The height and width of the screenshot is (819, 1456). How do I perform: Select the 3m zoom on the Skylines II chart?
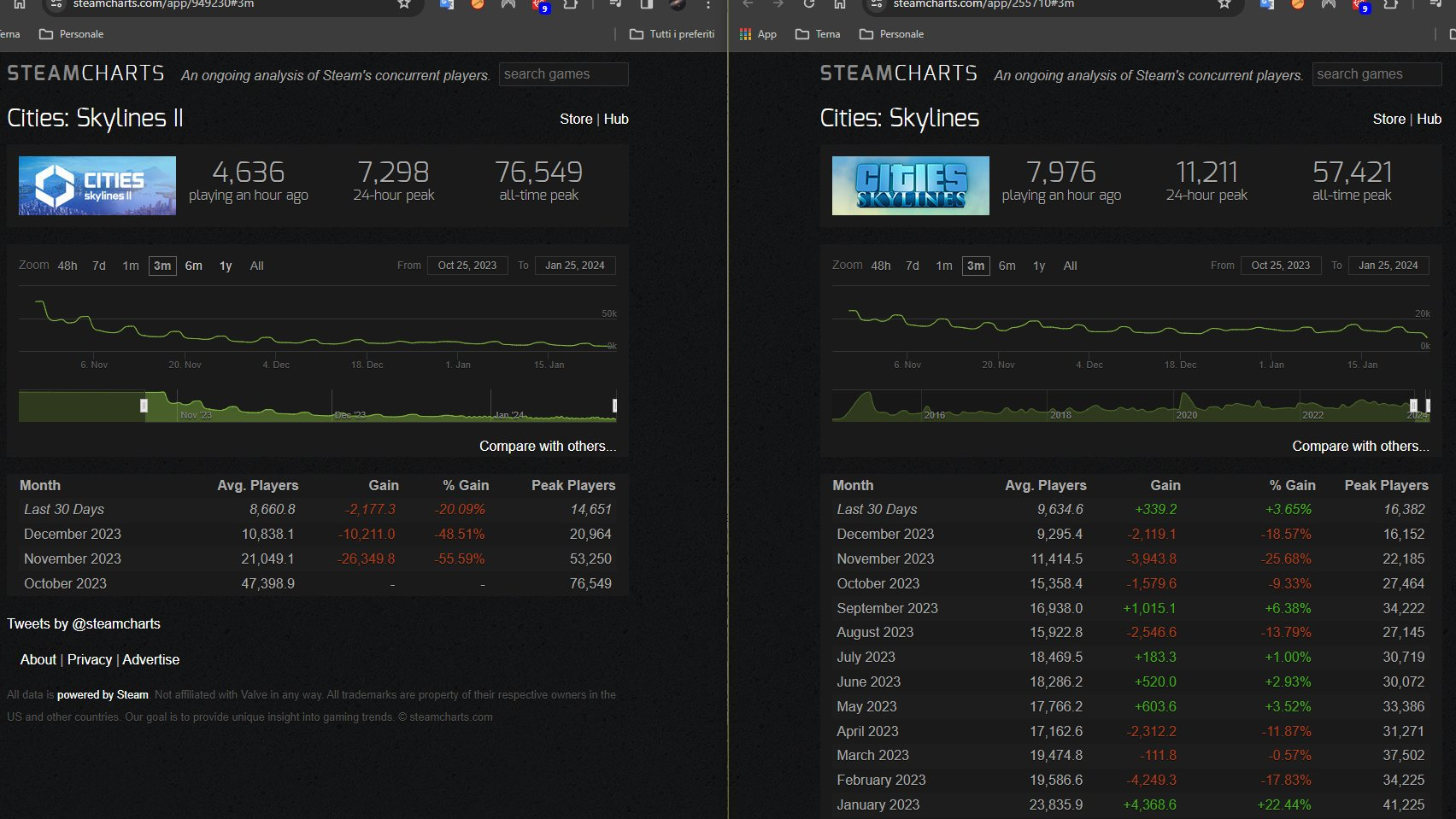[x=162, y=266]
